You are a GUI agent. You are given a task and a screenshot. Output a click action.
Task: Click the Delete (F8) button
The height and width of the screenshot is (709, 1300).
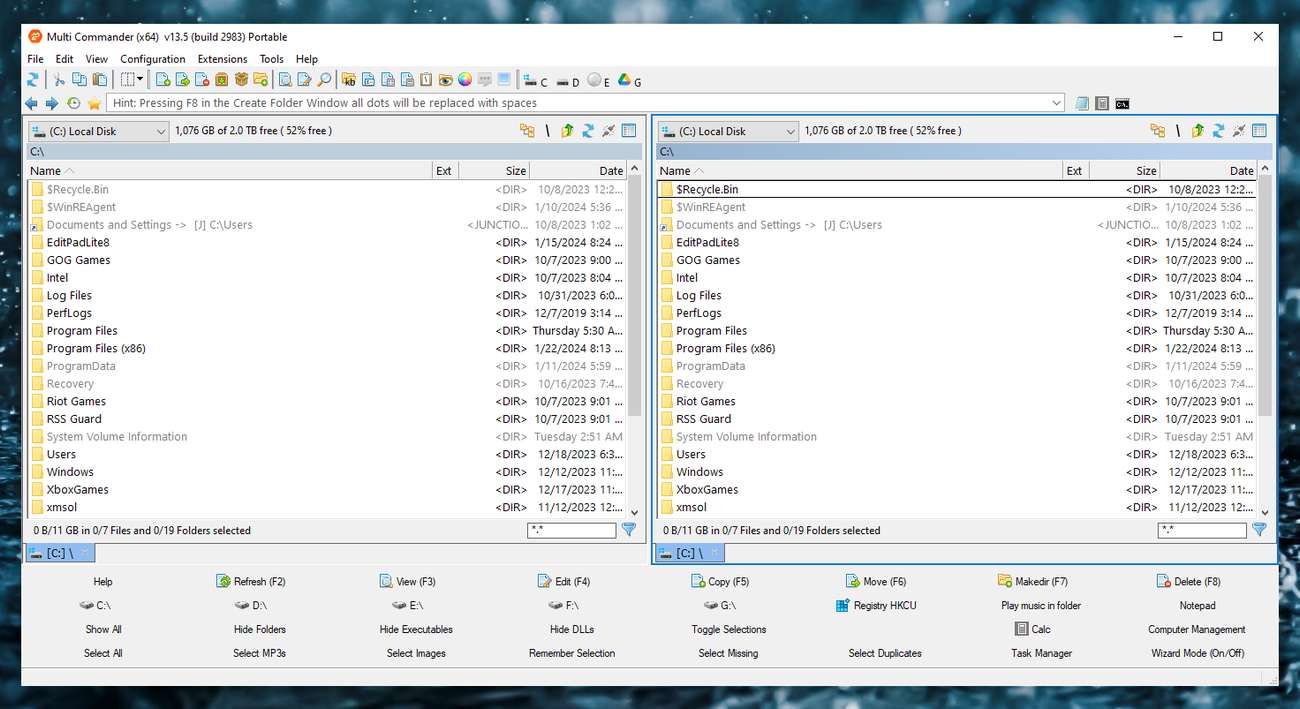click(x=1188, y=581)
